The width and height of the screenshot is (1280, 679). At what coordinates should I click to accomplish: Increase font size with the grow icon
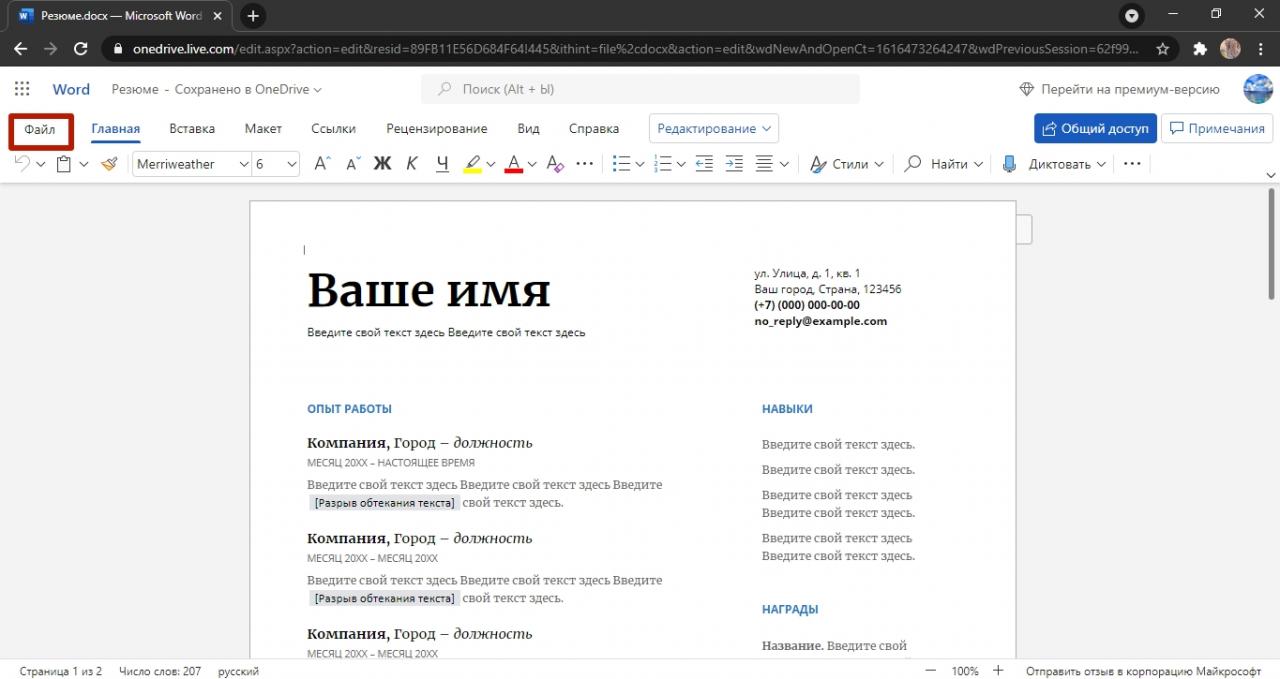(322, 164)
